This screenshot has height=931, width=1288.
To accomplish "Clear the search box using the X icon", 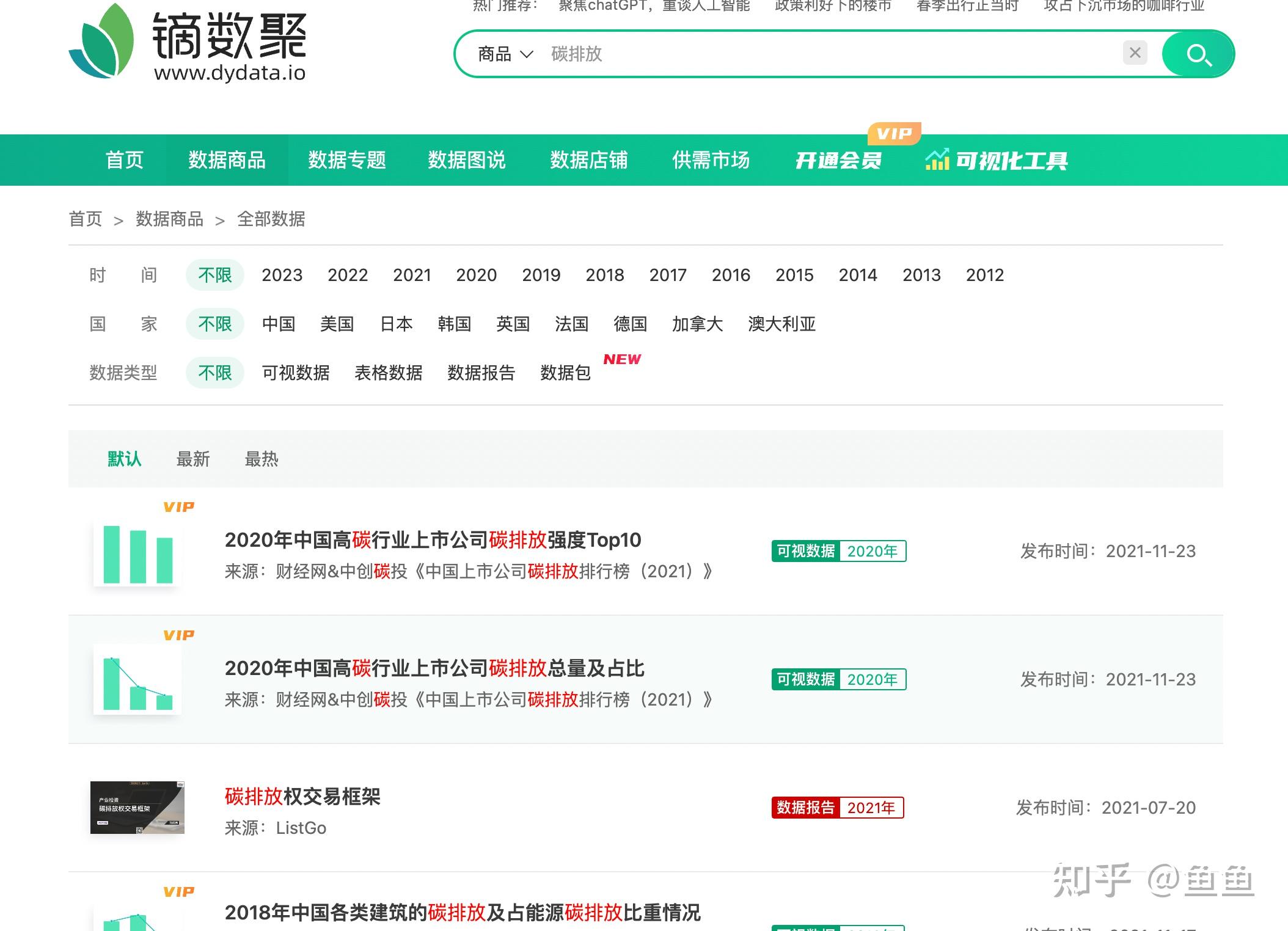I will click(1134, 53).
